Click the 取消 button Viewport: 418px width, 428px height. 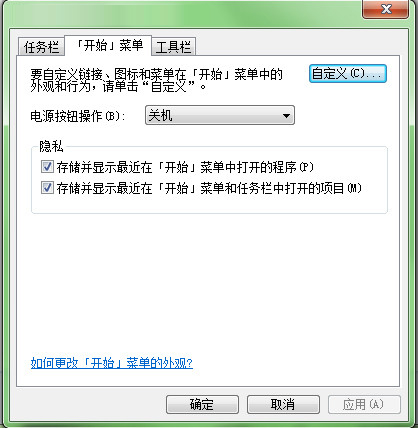click(x=283, y=405)
